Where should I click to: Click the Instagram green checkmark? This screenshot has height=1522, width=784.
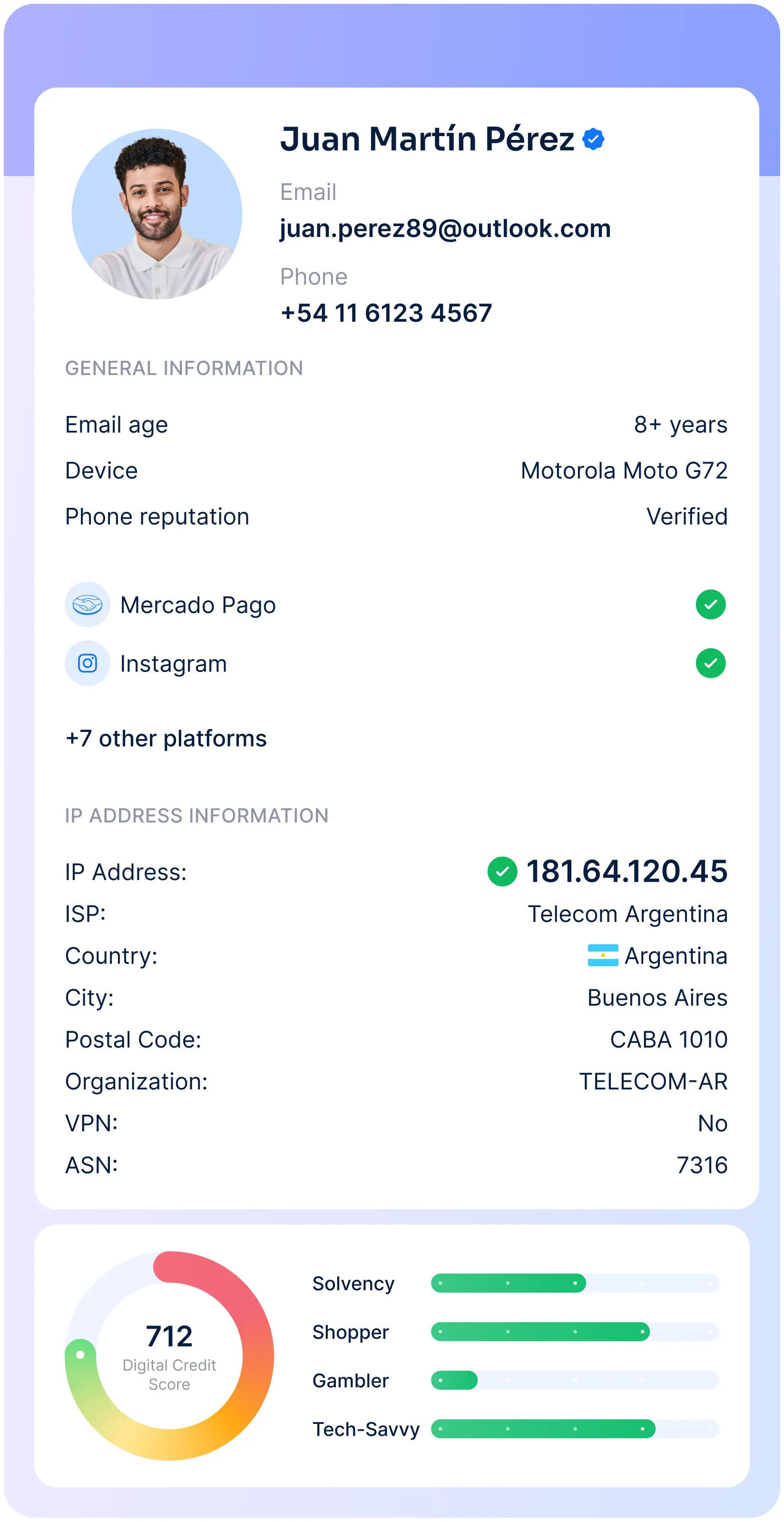point(711,663)
